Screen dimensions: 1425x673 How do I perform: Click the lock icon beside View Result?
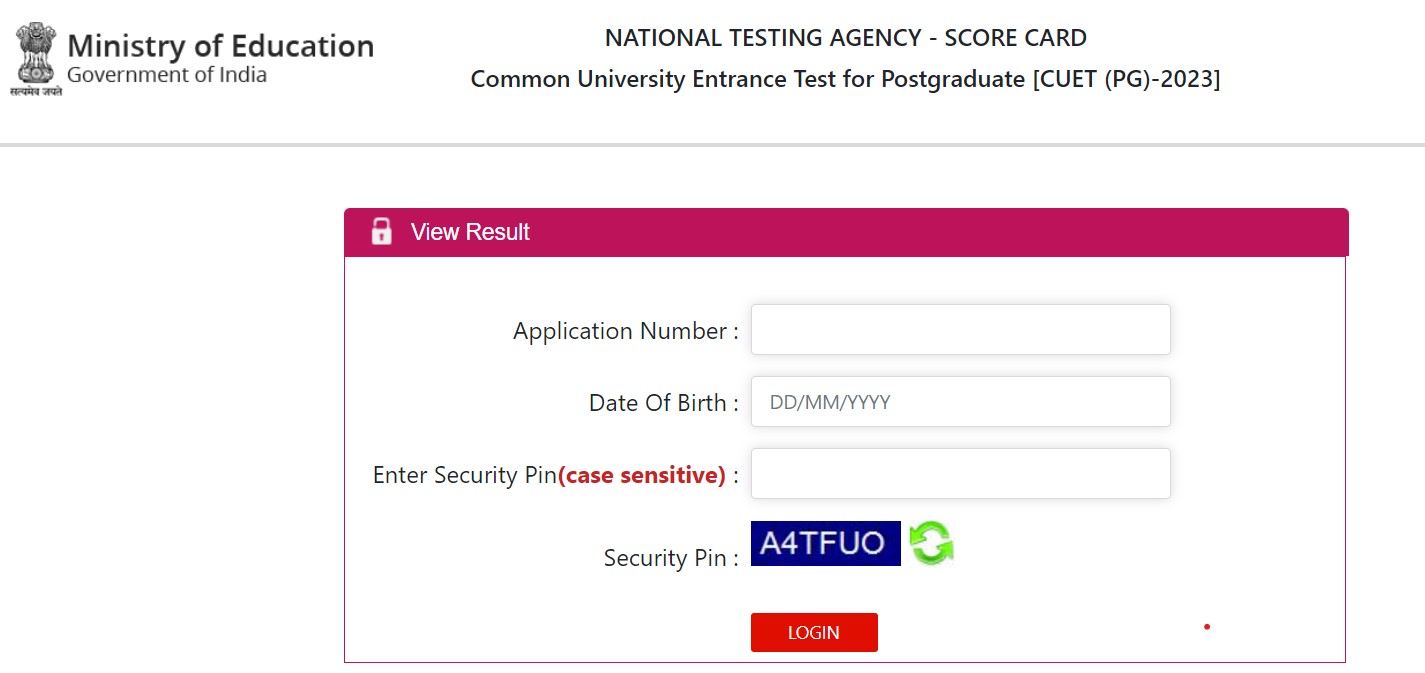click(x=383, y=231)
